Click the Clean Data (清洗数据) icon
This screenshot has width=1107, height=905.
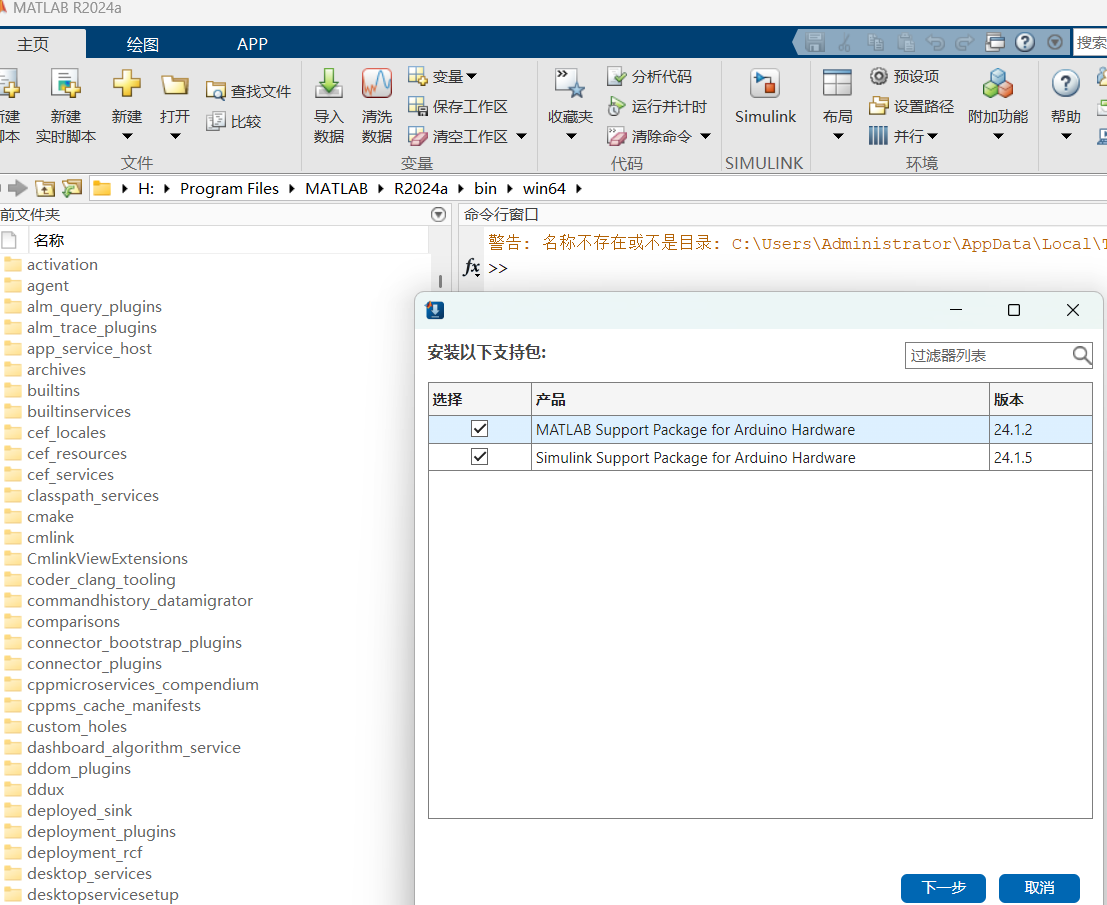click(377, 83)
